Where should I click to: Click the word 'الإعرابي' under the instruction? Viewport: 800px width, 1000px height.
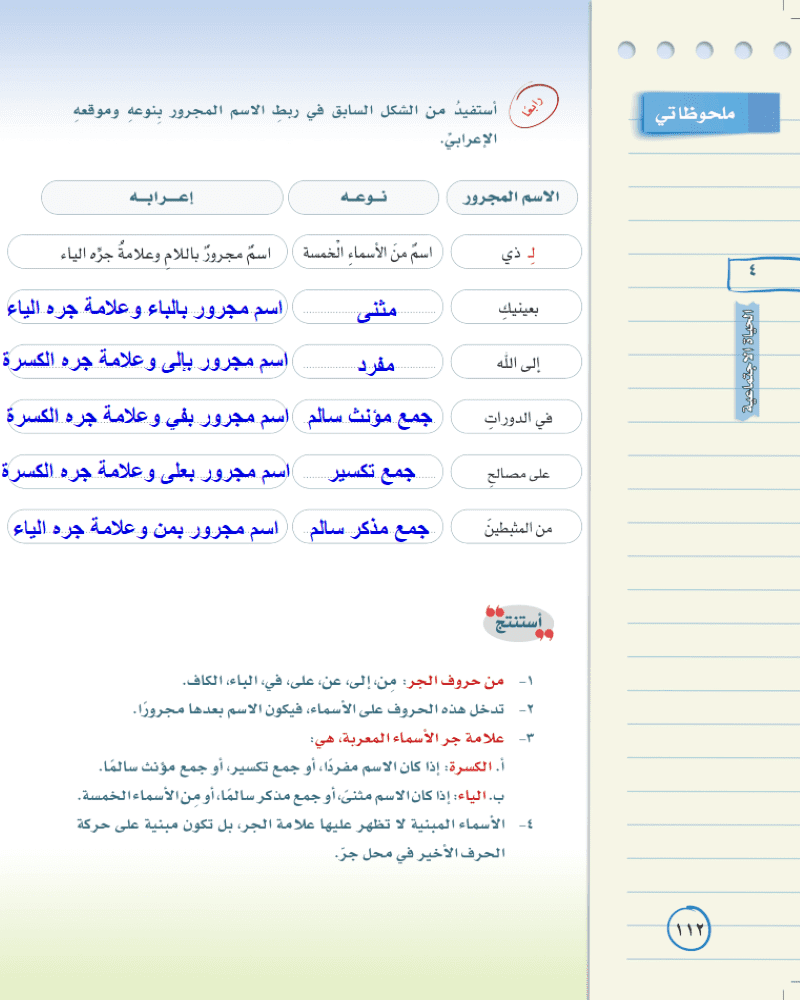469,139
